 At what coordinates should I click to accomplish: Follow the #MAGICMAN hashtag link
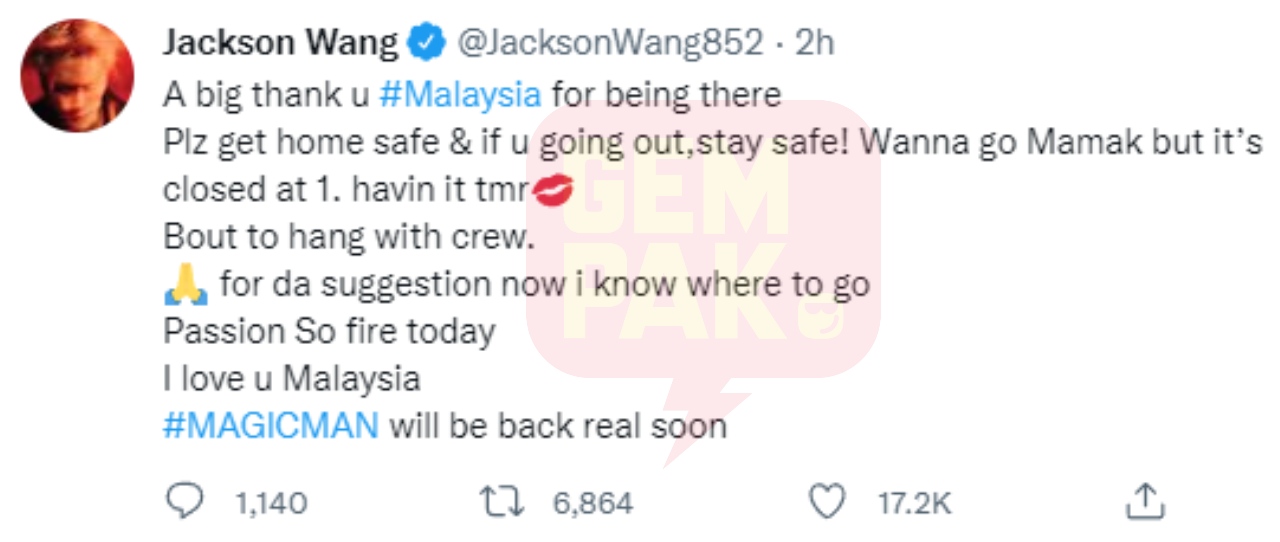[271, 427]
